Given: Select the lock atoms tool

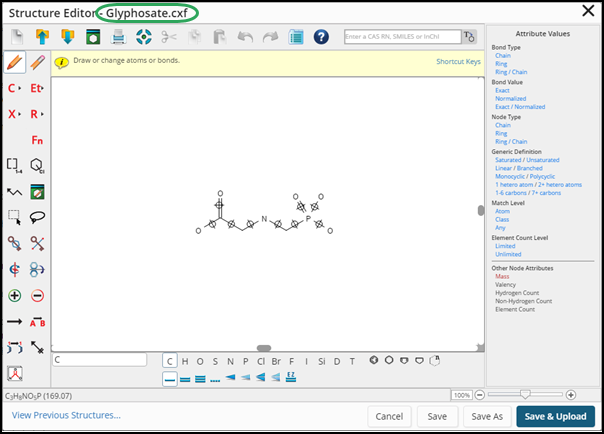Looking at the screenshot, I should (x=15, y=243).
